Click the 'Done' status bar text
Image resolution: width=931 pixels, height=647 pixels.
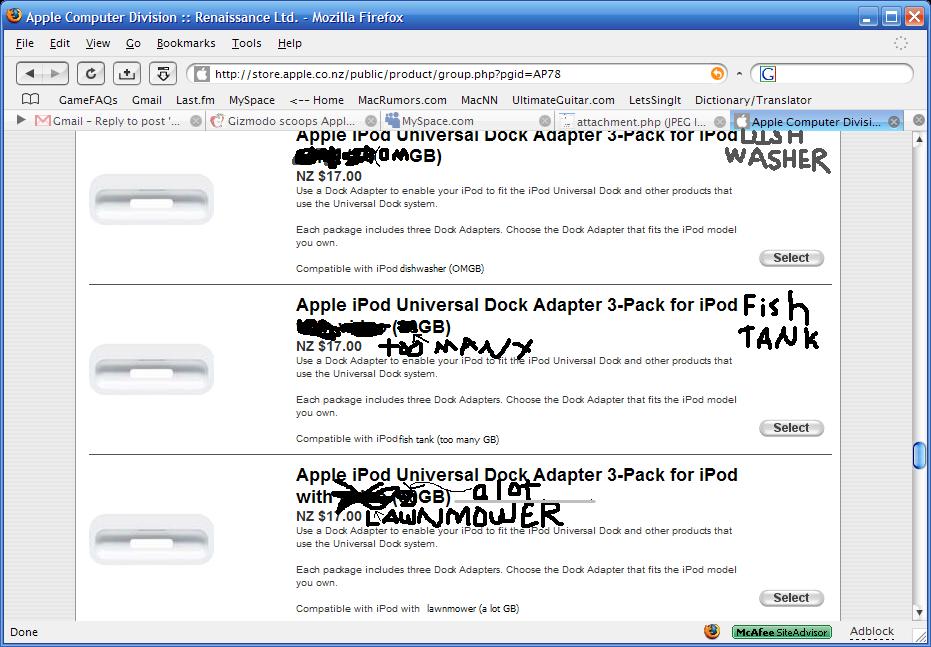click(x=24, y=632)
